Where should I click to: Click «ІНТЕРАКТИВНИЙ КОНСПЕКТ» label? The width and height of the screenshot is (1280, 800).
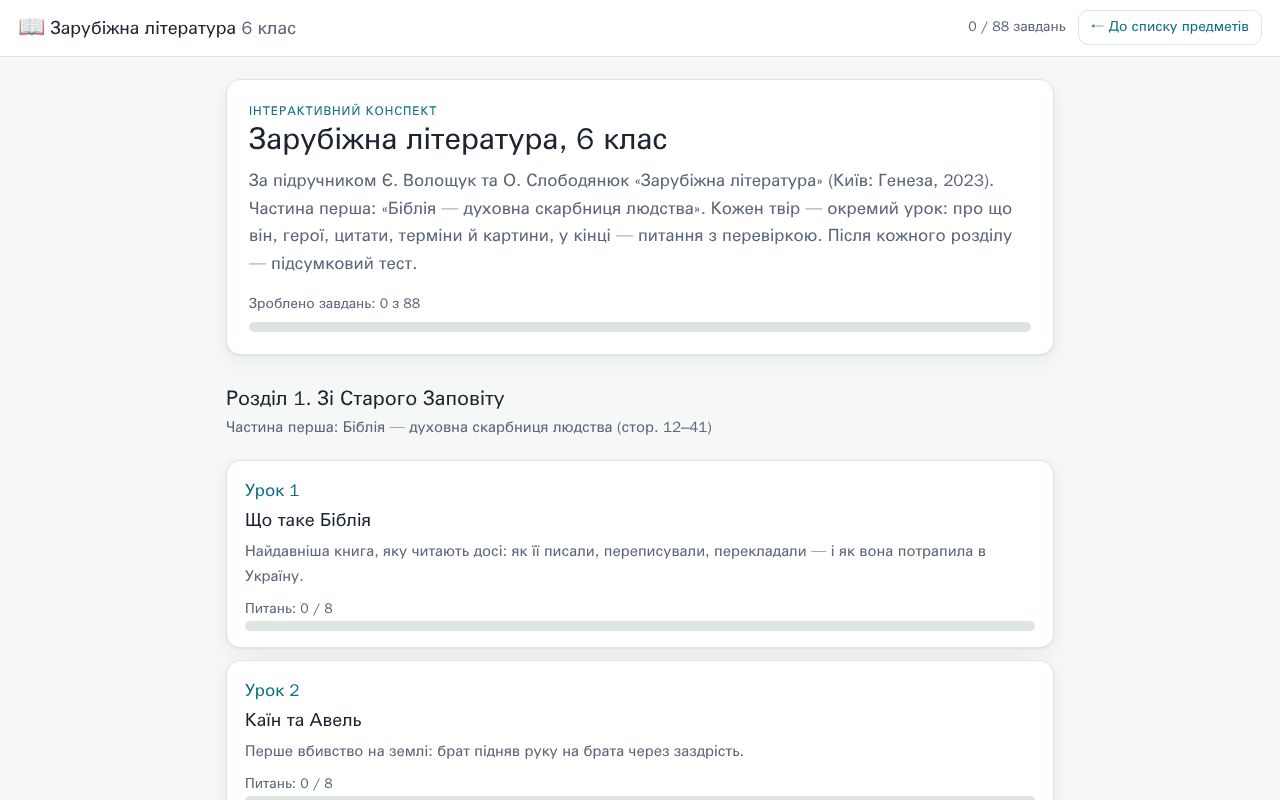point(343,111)
